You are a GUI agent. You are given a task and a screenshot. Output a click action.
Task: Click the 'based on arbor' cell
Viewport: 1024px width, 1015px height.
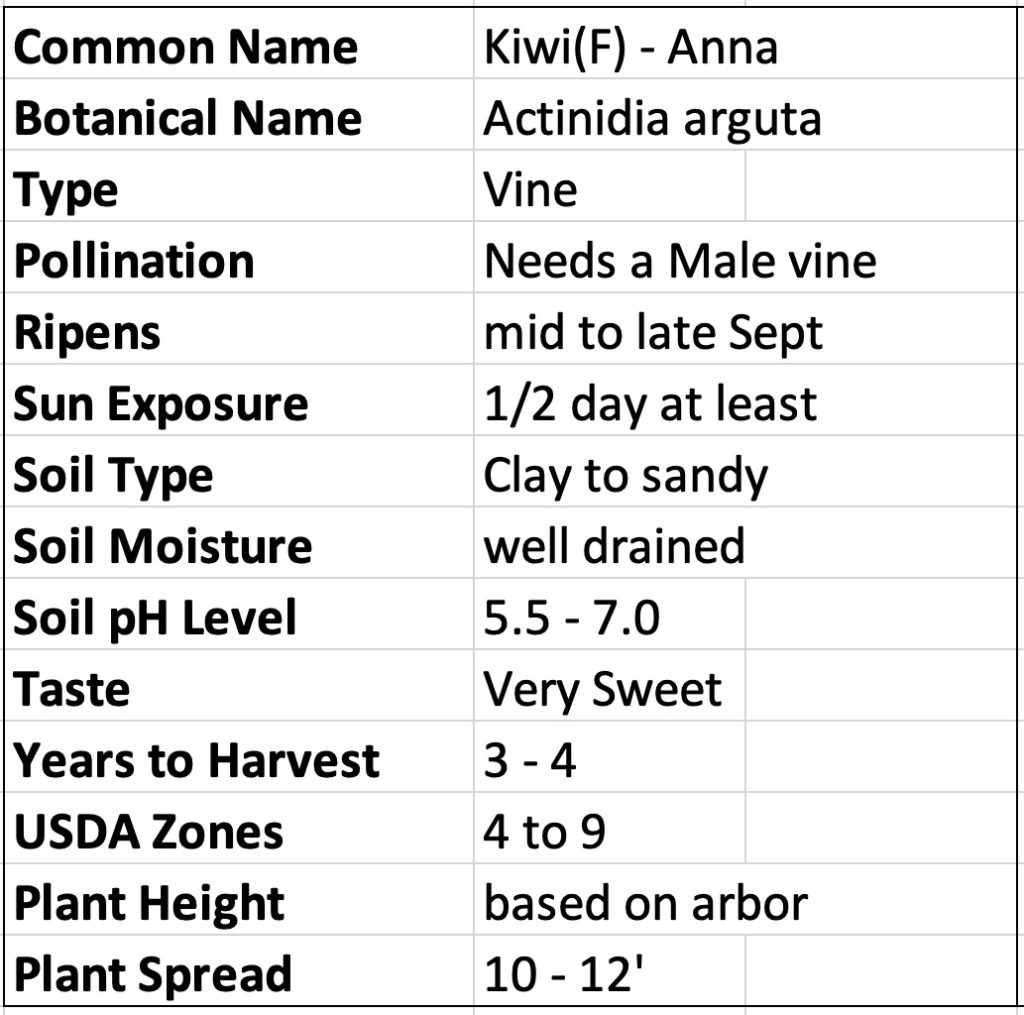645,904
